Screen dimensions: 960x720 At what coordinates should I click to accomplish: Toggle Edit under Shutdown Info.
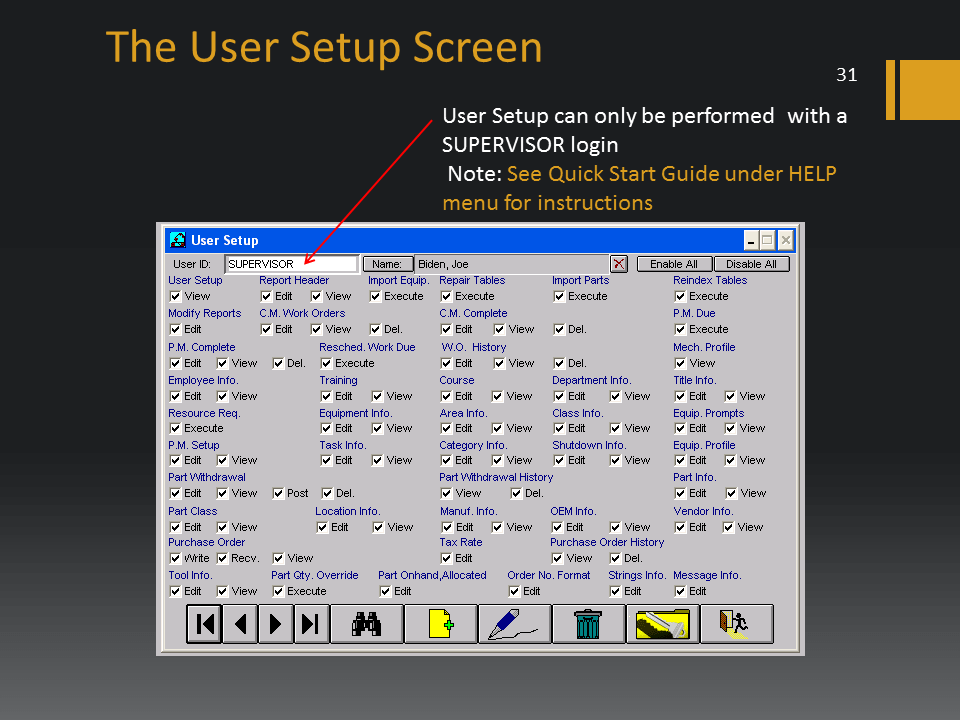click(559, 460)
